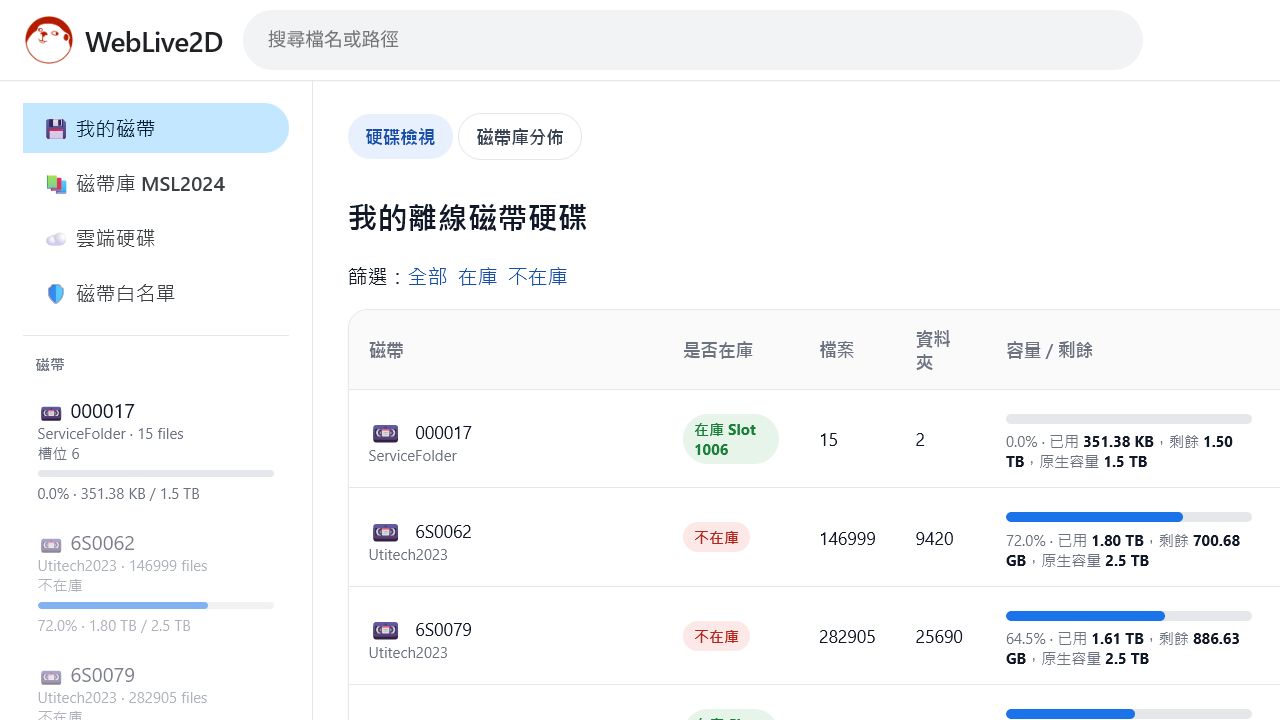Click the cloud icon beside 雲端硬碟
The height and width of the screenshot is (720, 1280).
(x=56, y=239)
